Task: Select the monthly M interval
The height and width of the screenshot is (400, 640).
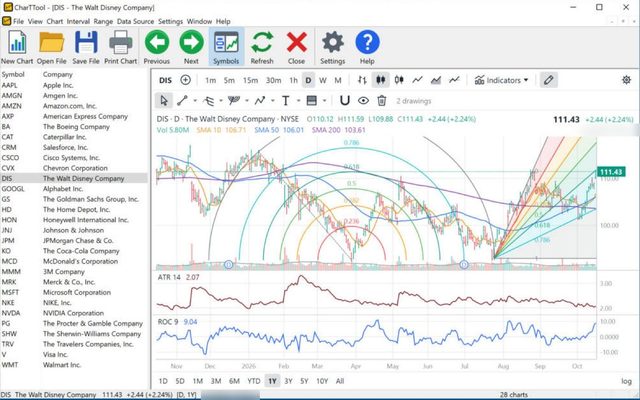Action: coord(338,80)
